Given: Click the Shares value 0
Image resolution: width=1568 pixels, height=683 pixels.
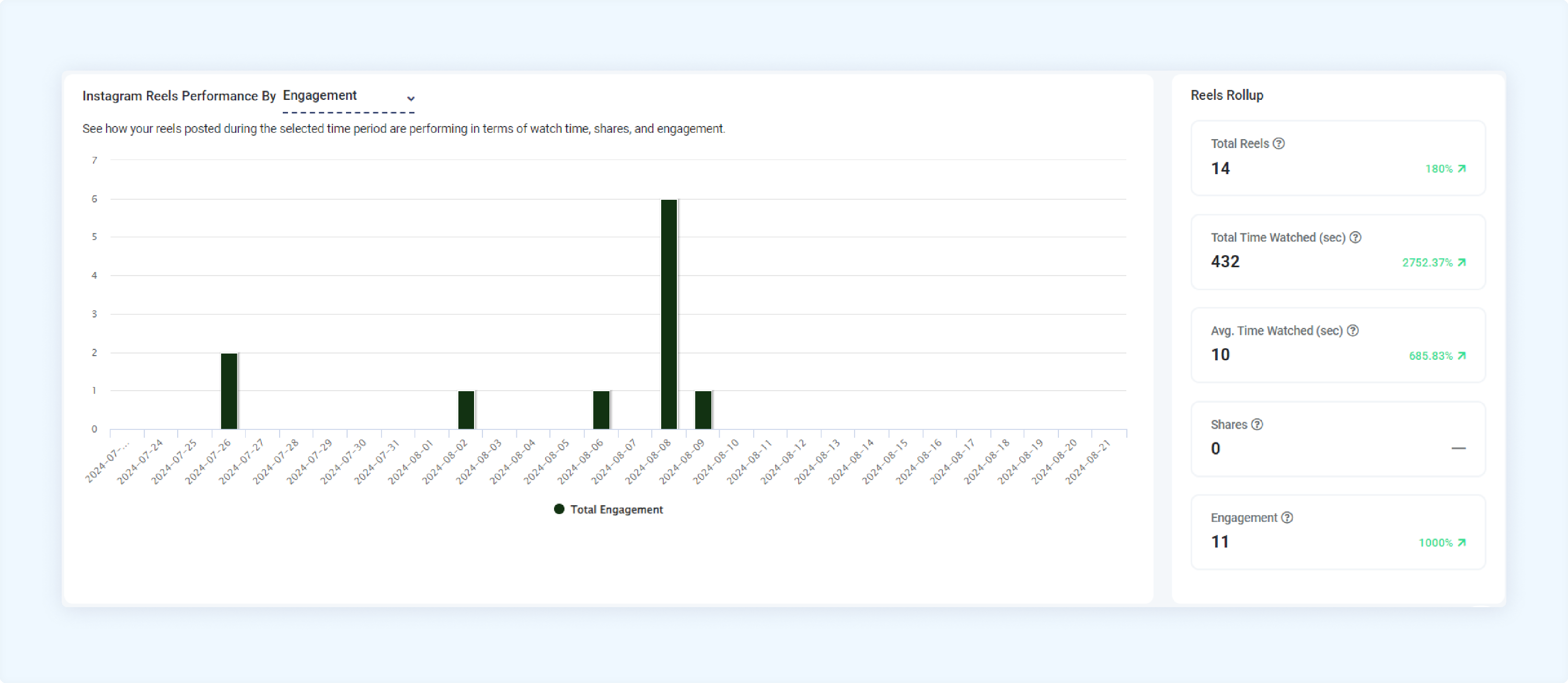Looking at the screenshot, I should [1216, 449].
